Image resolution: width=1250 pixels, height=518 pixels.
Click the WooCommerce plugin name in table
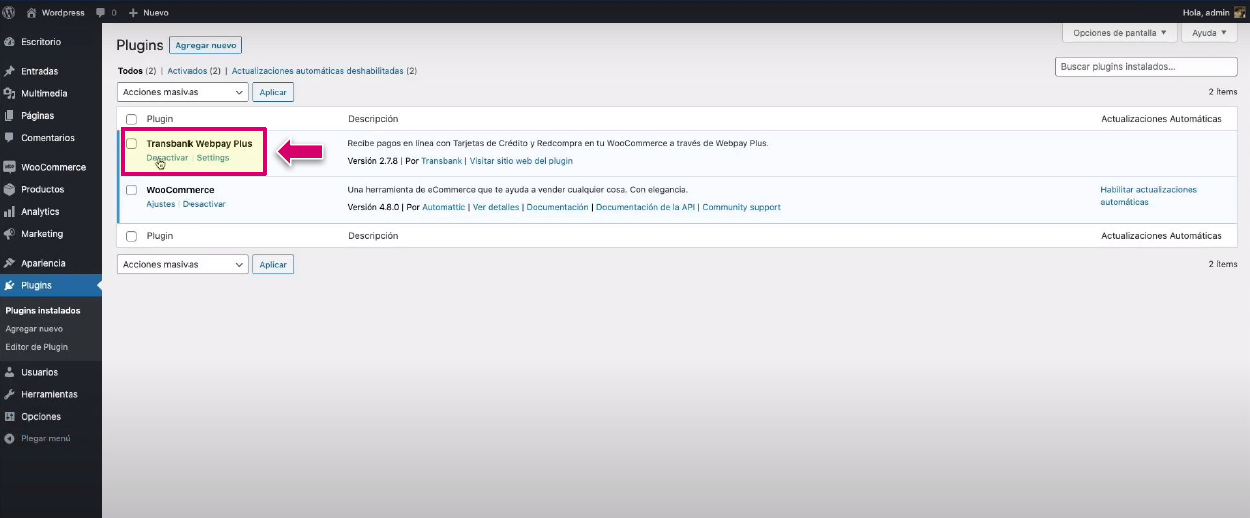click(180, 189)
